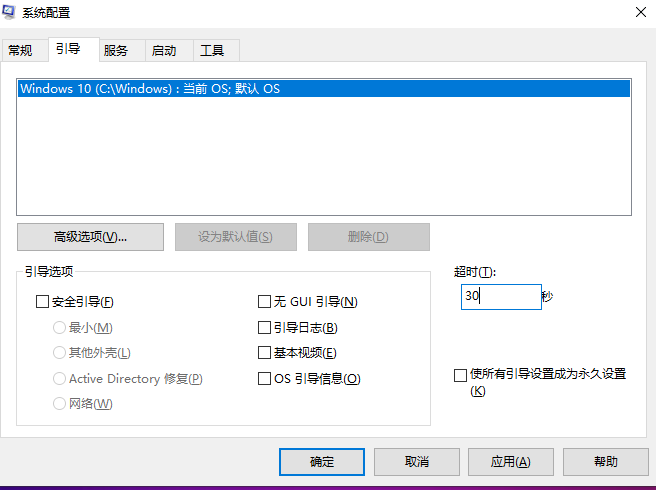
Task: Open the 工具 tab
Action: pos(216,51)
